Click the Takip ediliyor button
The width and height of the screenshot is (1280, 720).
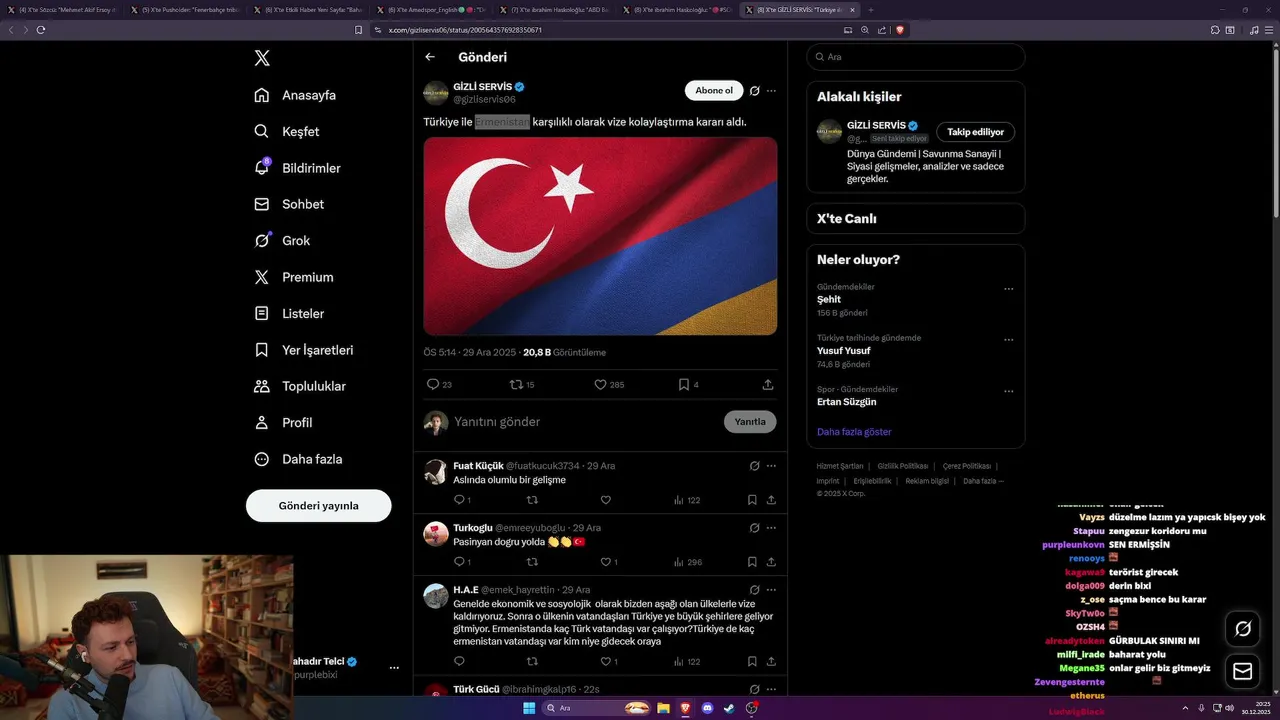(x=976, y=132)
